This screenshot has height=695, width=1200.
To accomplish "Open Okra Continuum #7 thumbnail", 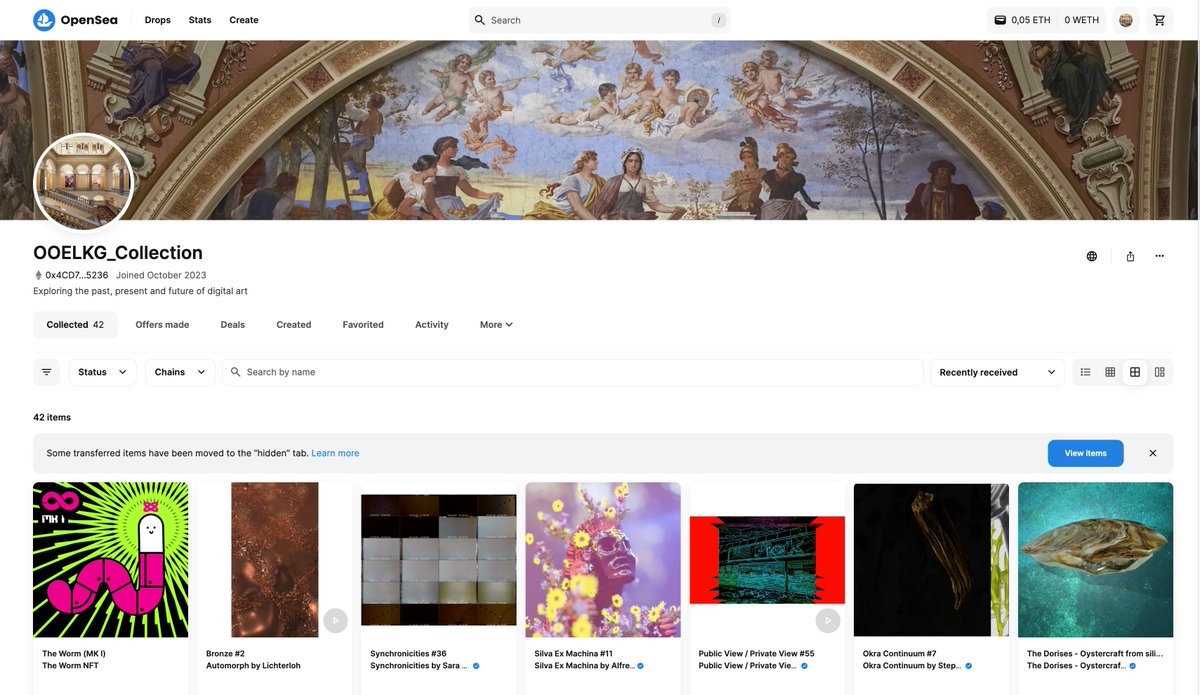I will [931, 560].
